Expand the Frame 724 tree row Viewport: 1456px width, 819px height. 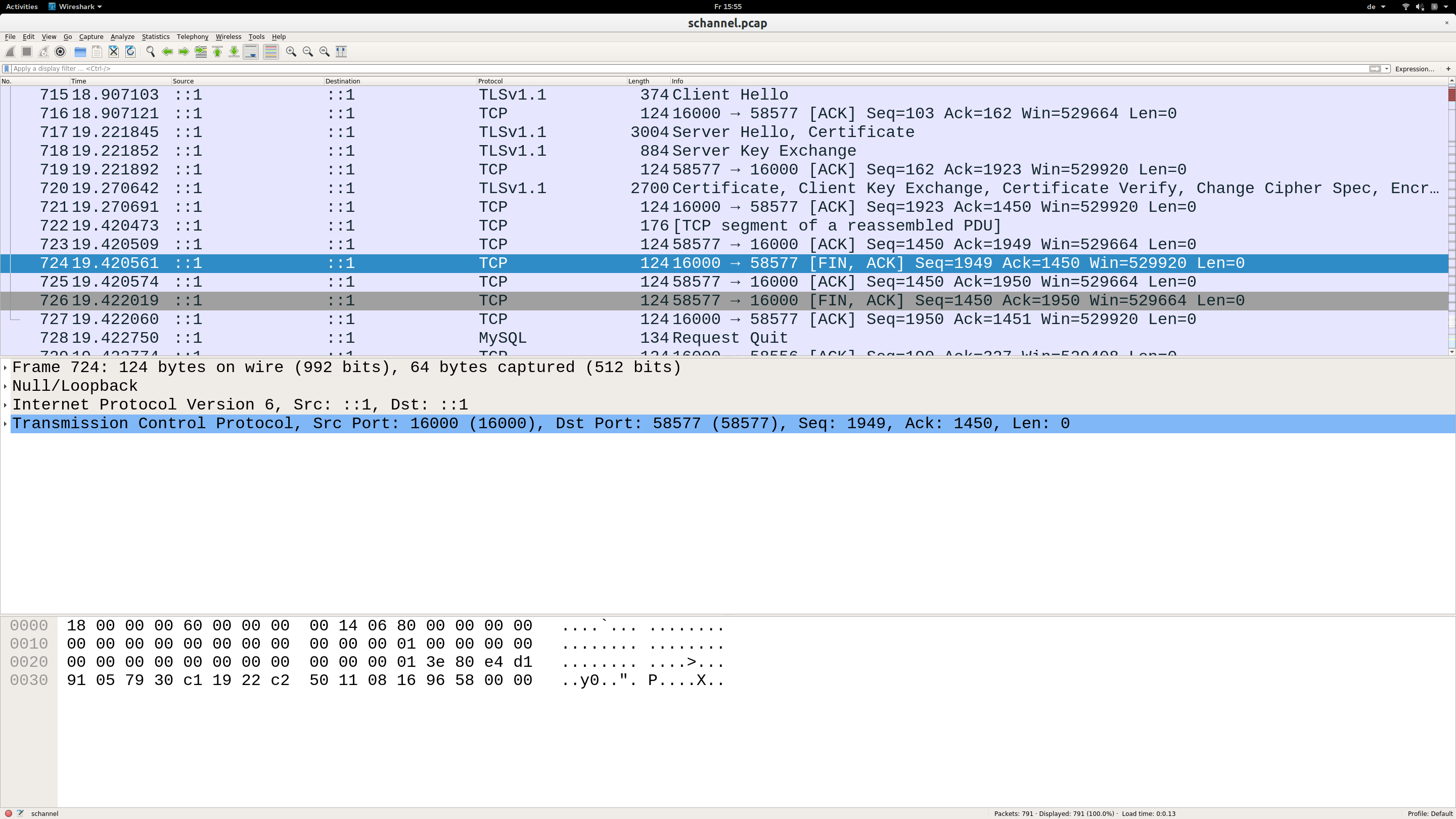tap(6, 368)
